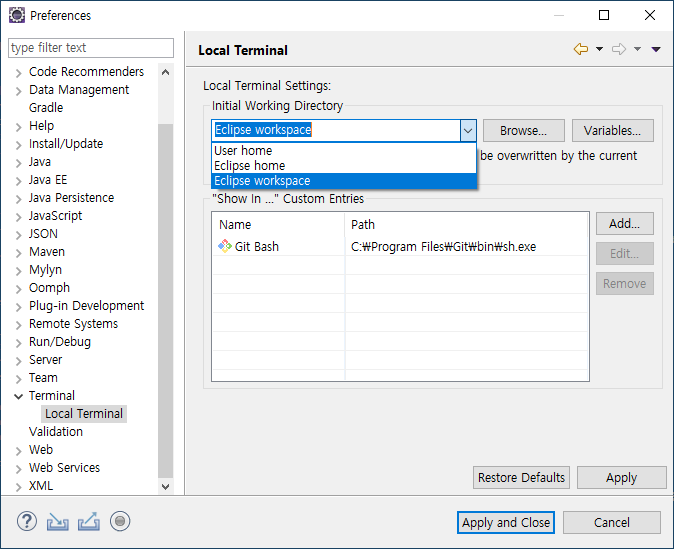674x549 pixels.
Task: Select Eclipse home from dropdown list
Action: (344, 166)
